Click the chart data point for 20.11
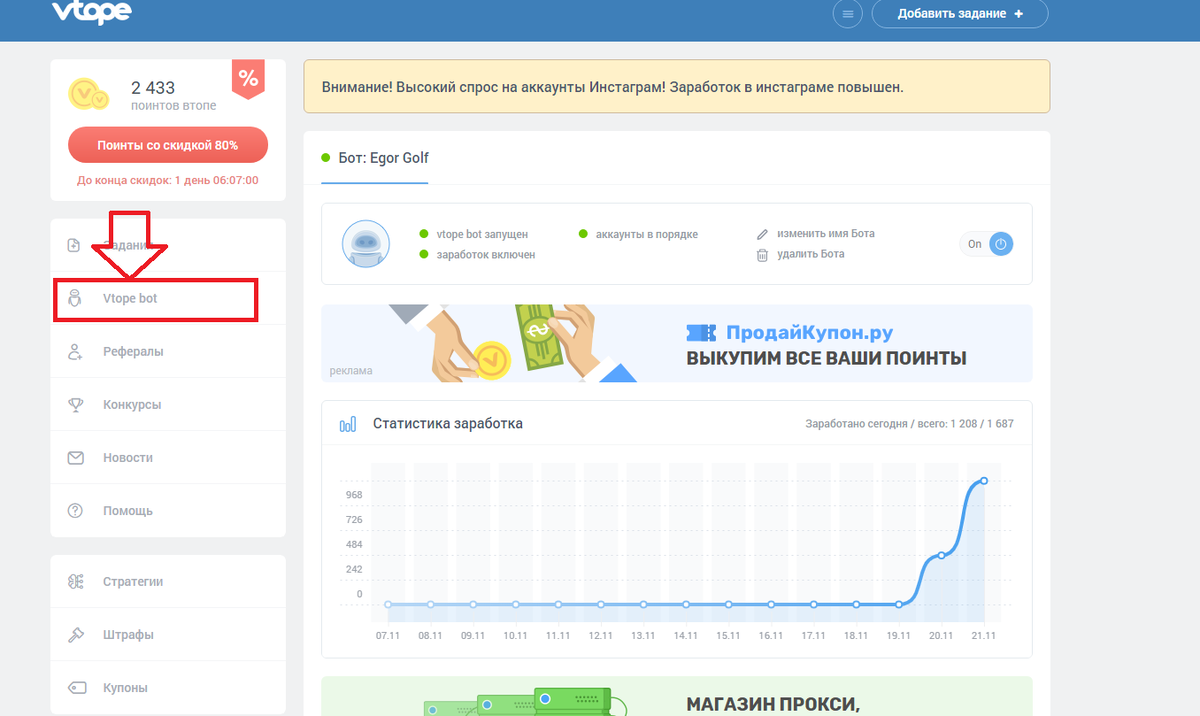This screenshot has height=716, width=1200. pos(942,555)
